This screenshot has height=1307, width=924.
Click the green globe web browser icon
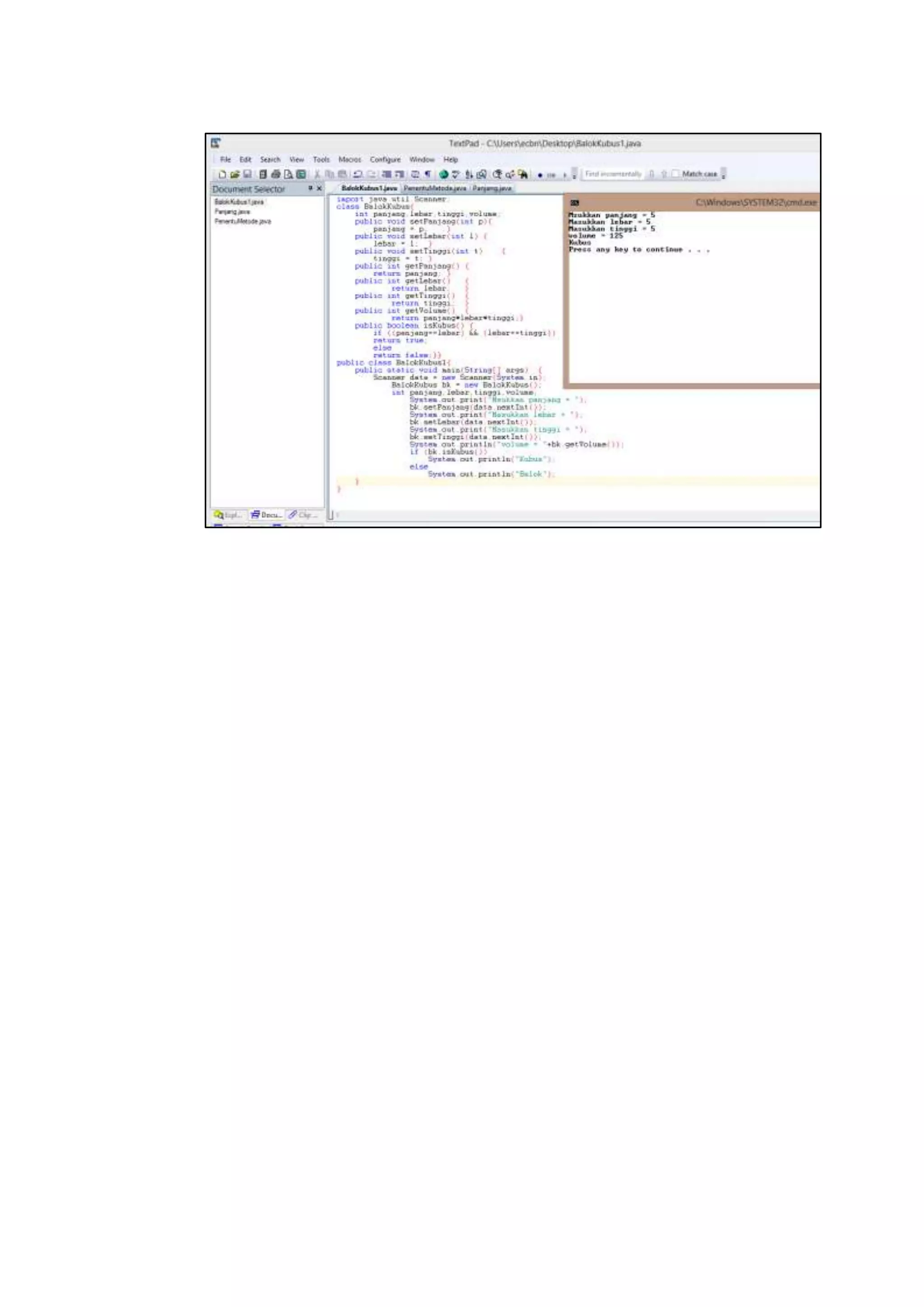(x=444, y=174)
